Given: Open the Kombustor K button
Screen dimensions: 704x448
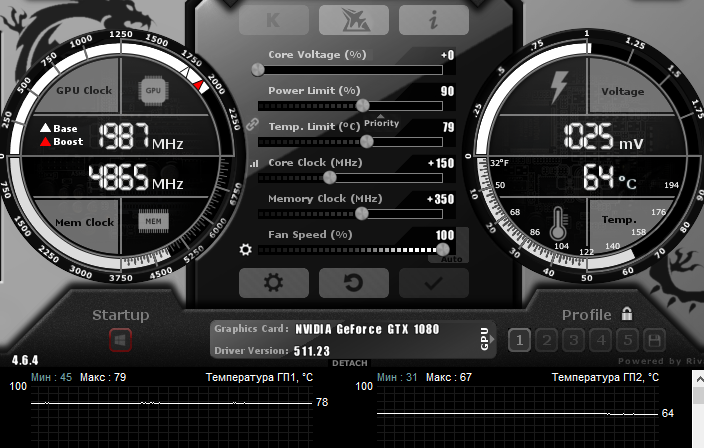Looking at the screenshot, I should coord(274,20).
